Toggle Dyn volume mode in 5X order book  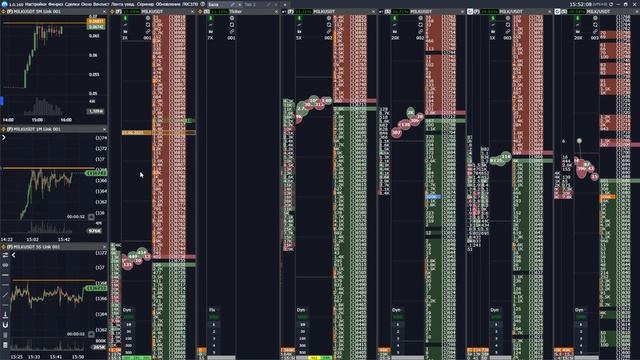point(302,310)
